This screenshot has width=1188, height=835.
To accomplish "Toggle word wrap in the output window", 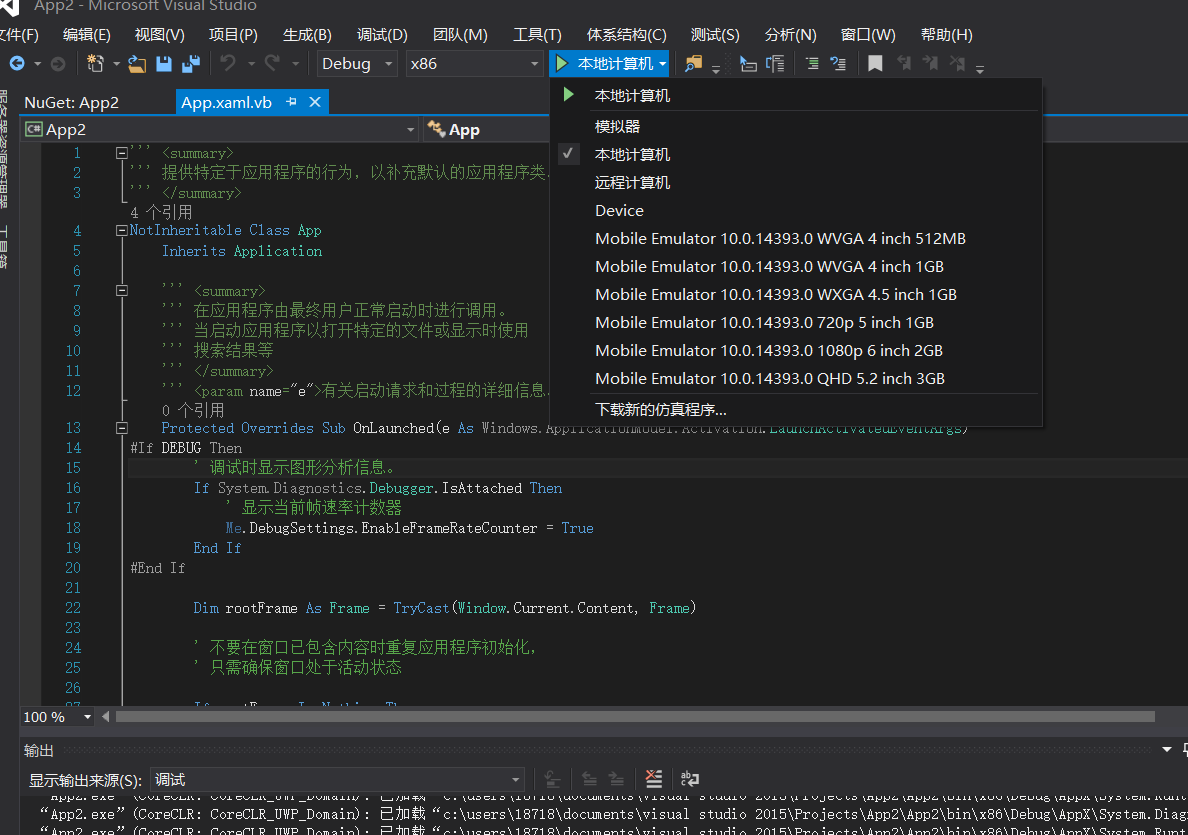I will (x=690, y=779).
